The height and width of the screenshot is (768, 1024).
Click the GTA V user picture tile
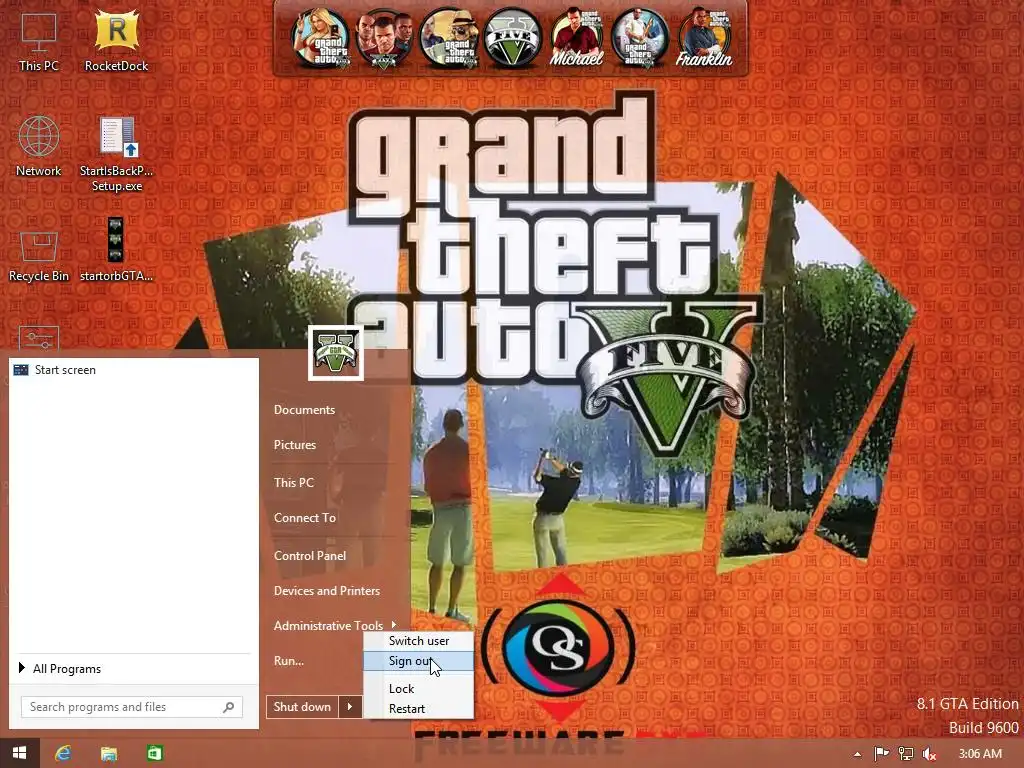336,353
